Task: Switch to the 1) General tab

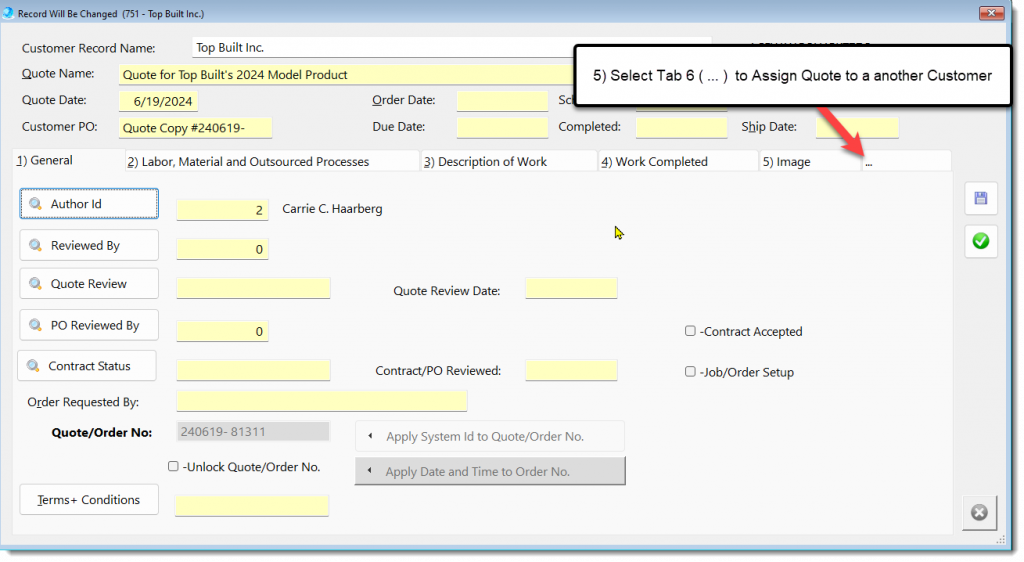Action: 69,161
